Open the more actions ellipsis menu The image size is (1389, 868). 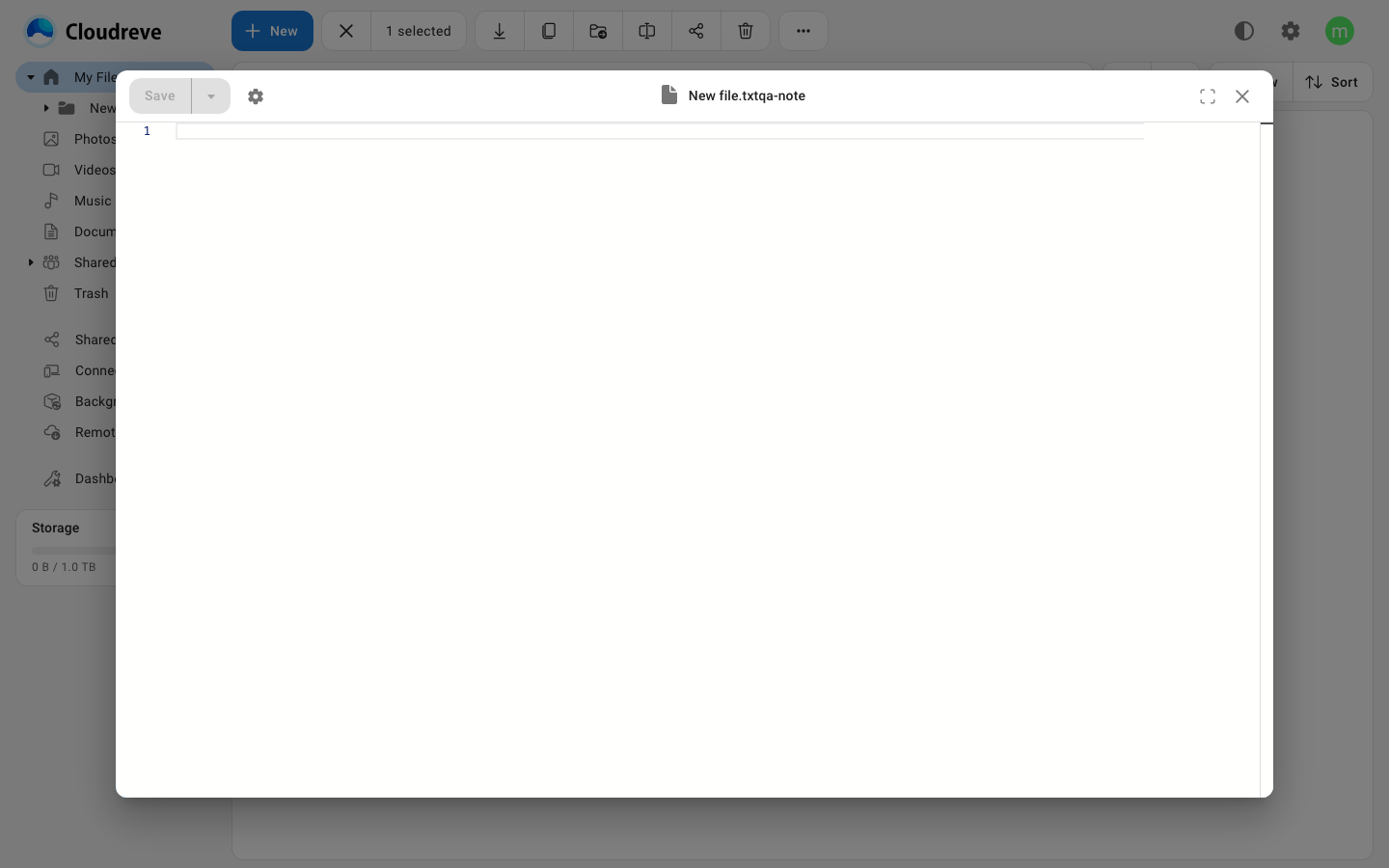(803, 31)
